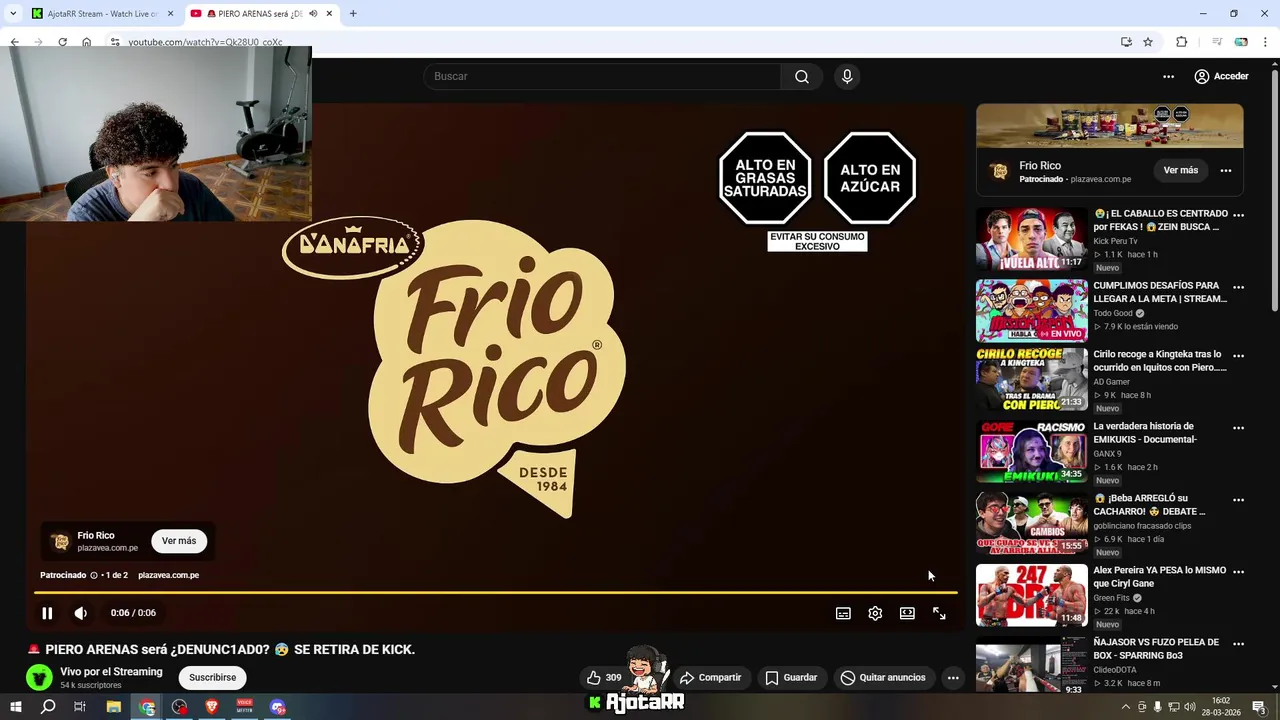This screenshot has height=720, width=1280.
Task: Subscribe using the Suscribirse button
Action: coord(213,678)
